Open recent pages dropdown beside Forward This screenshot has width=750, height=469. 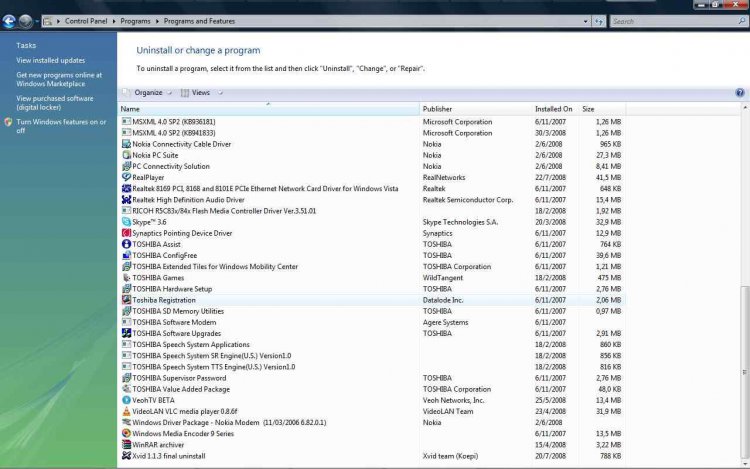click(x=37, y=21)
